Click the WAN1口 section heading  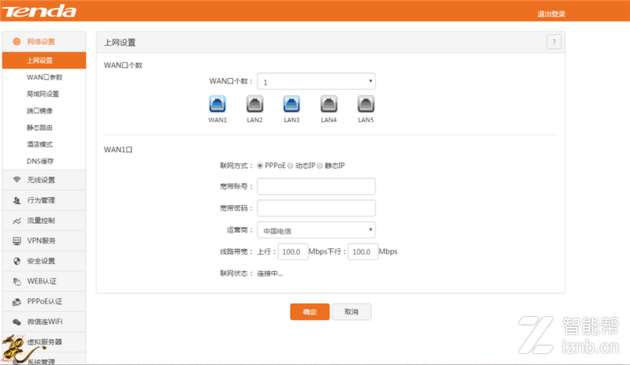pos(118,150)
